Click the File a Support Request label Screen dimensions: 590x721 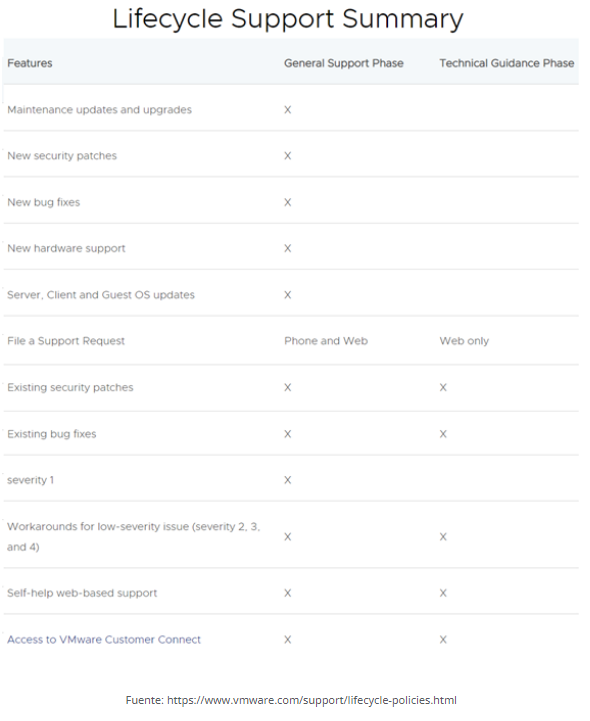[66, 341]
